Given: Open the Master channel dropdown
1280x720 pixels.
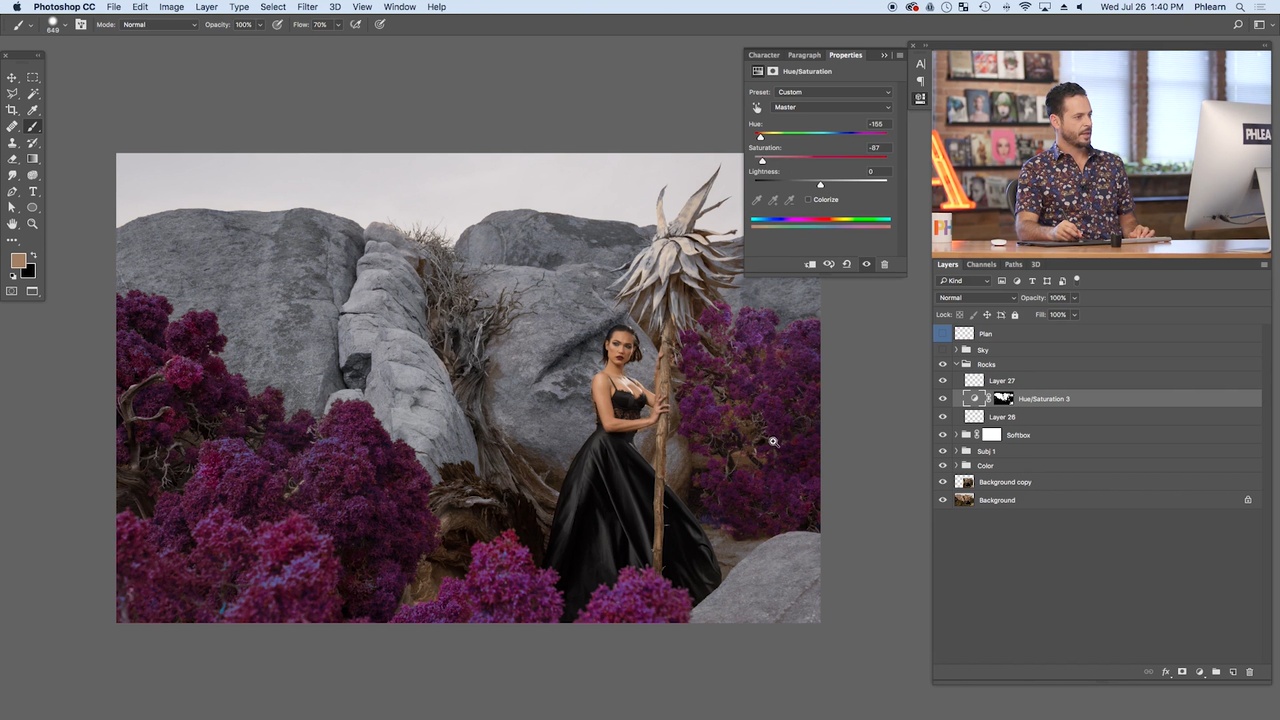Looking at the screenshot, I should (x=831, y=108).
